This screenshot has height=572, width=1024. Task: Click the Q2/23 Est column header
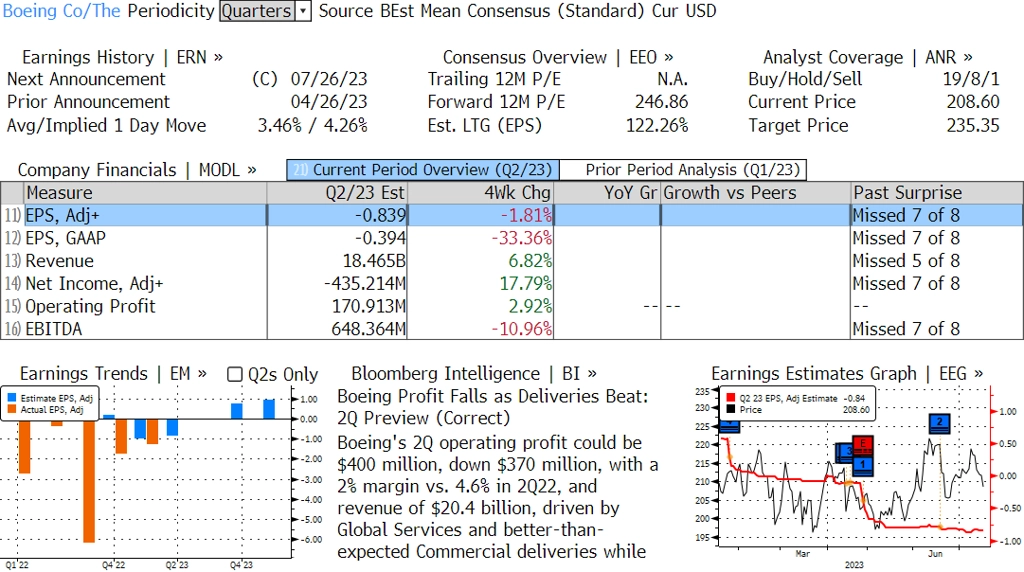(337, 193)
